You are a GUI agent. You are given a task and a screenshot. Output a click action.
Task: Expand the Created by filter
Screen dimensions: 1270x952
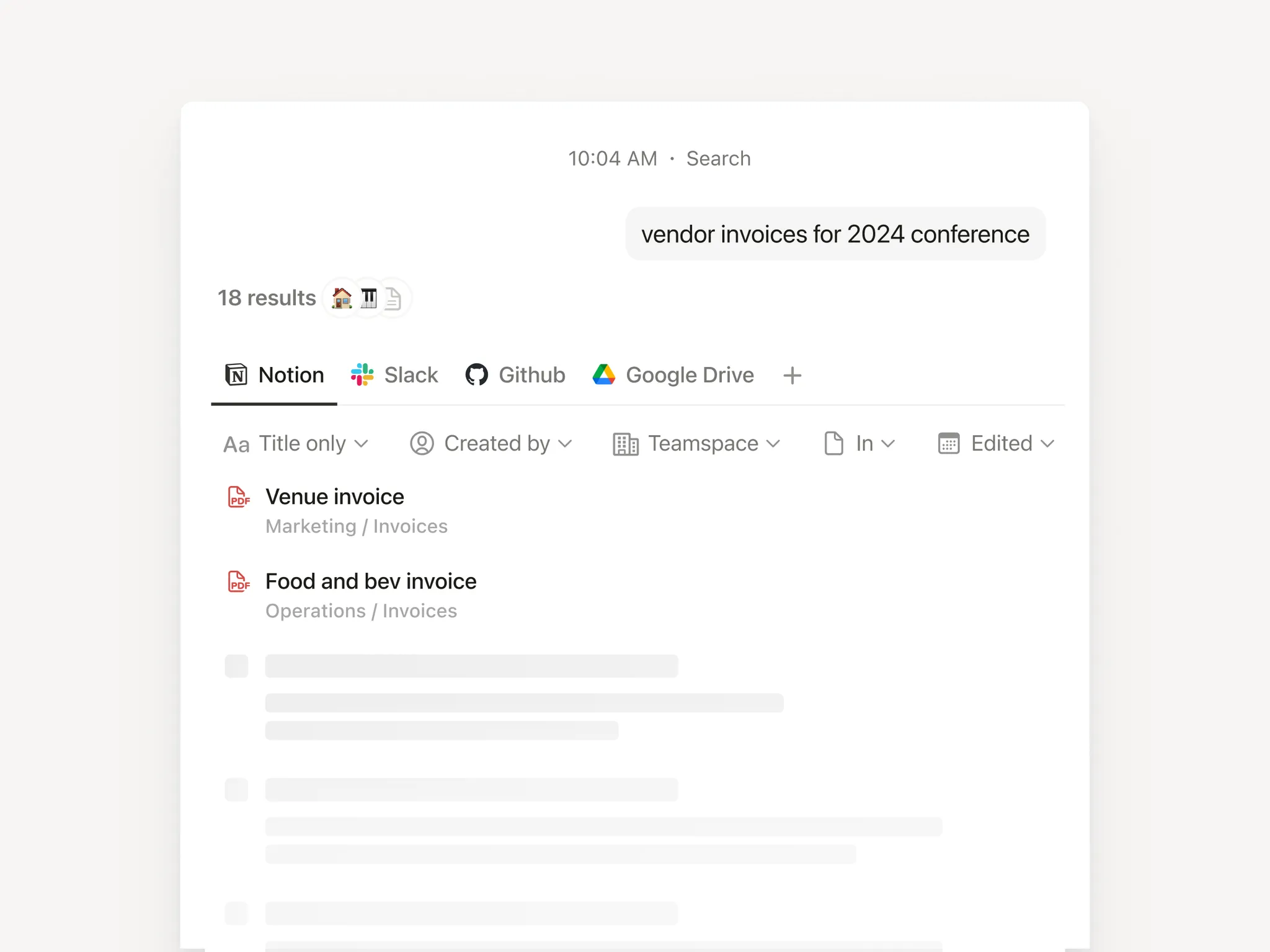point(491,444)
